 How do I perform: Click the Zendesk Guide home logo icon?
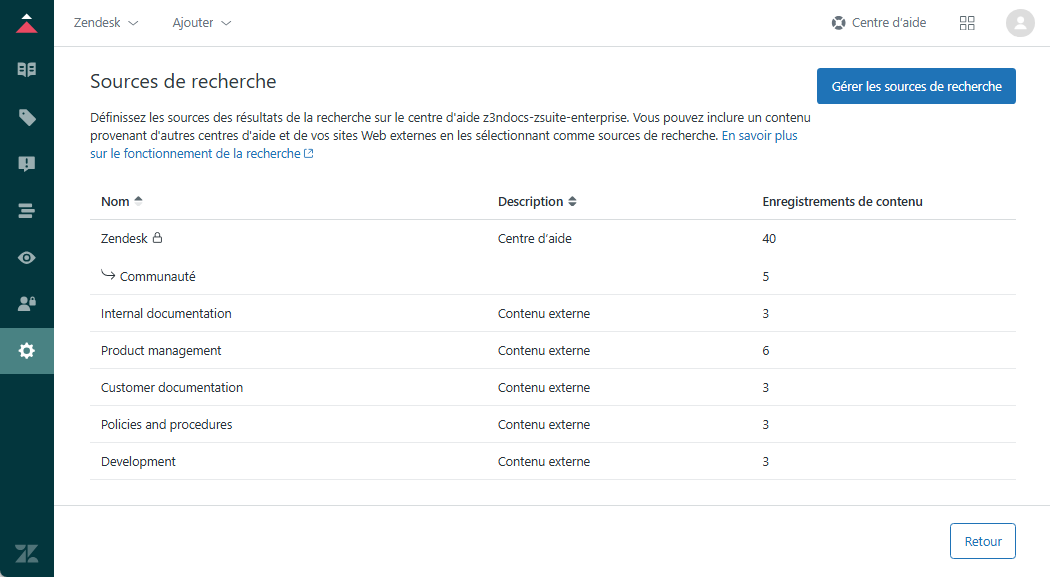pos(27,23)
